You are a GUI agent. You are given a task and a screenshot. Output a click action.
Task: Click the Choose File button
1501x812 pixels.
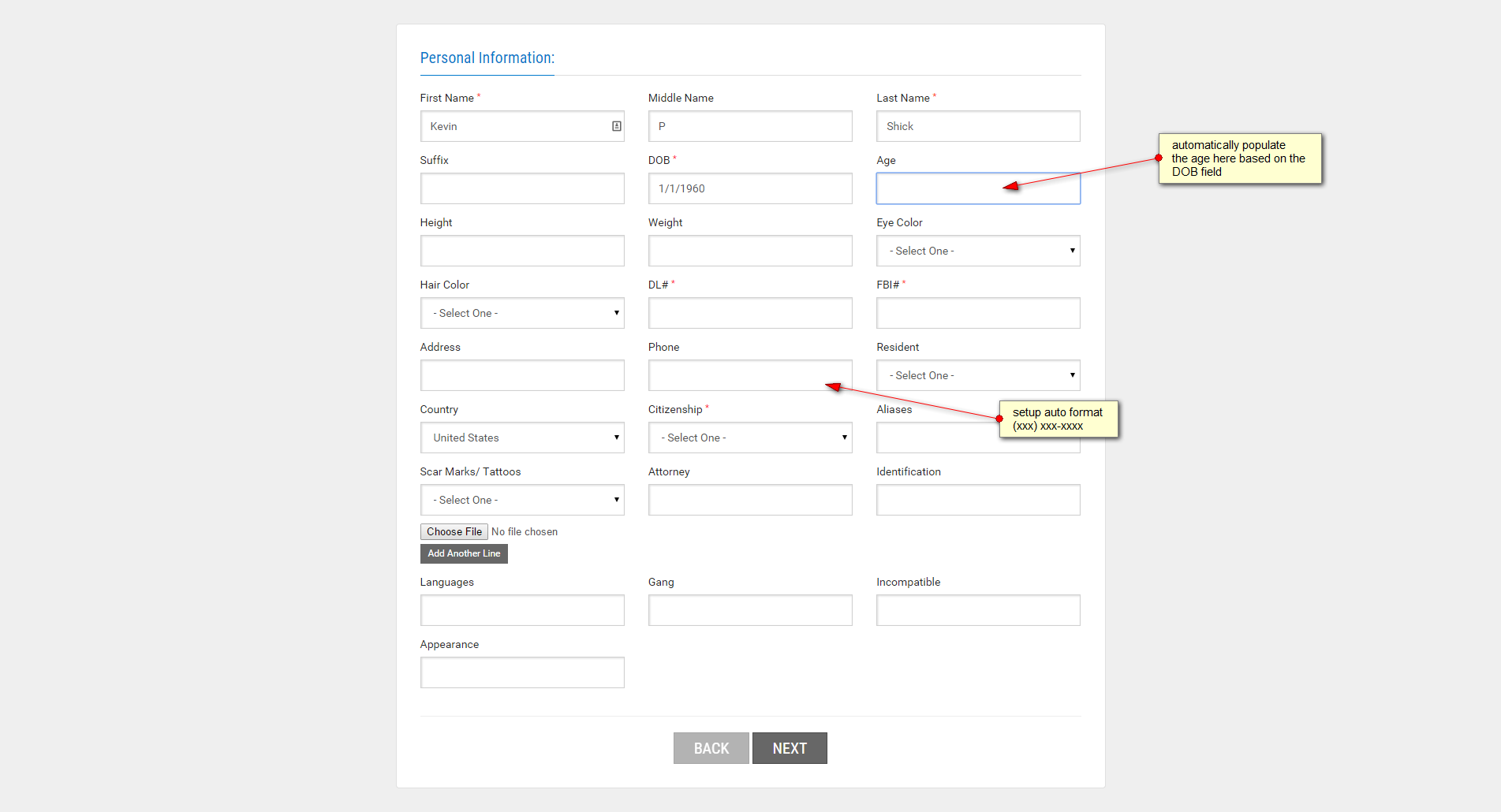[x=454, y=532]
